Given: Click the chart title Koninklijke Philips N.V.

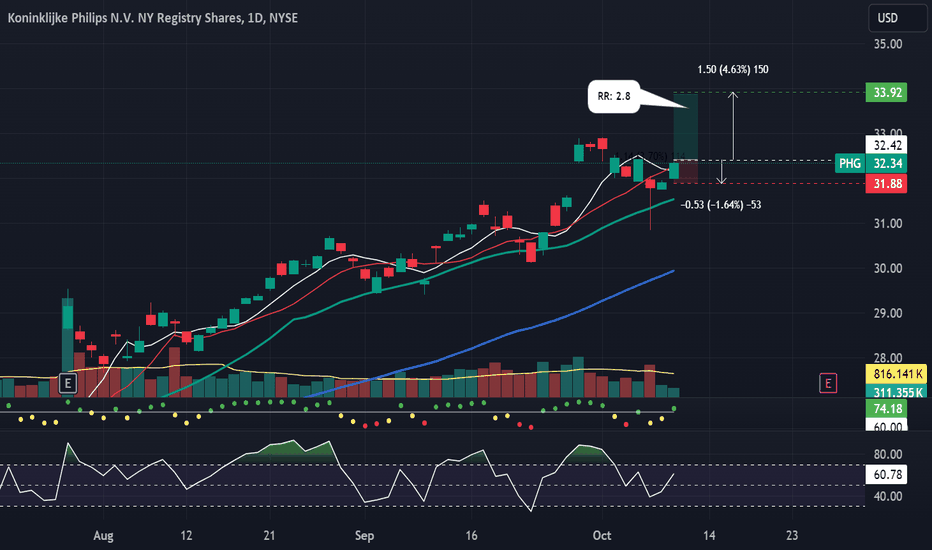Looking at the screenshot, I should tap(153, 18).
